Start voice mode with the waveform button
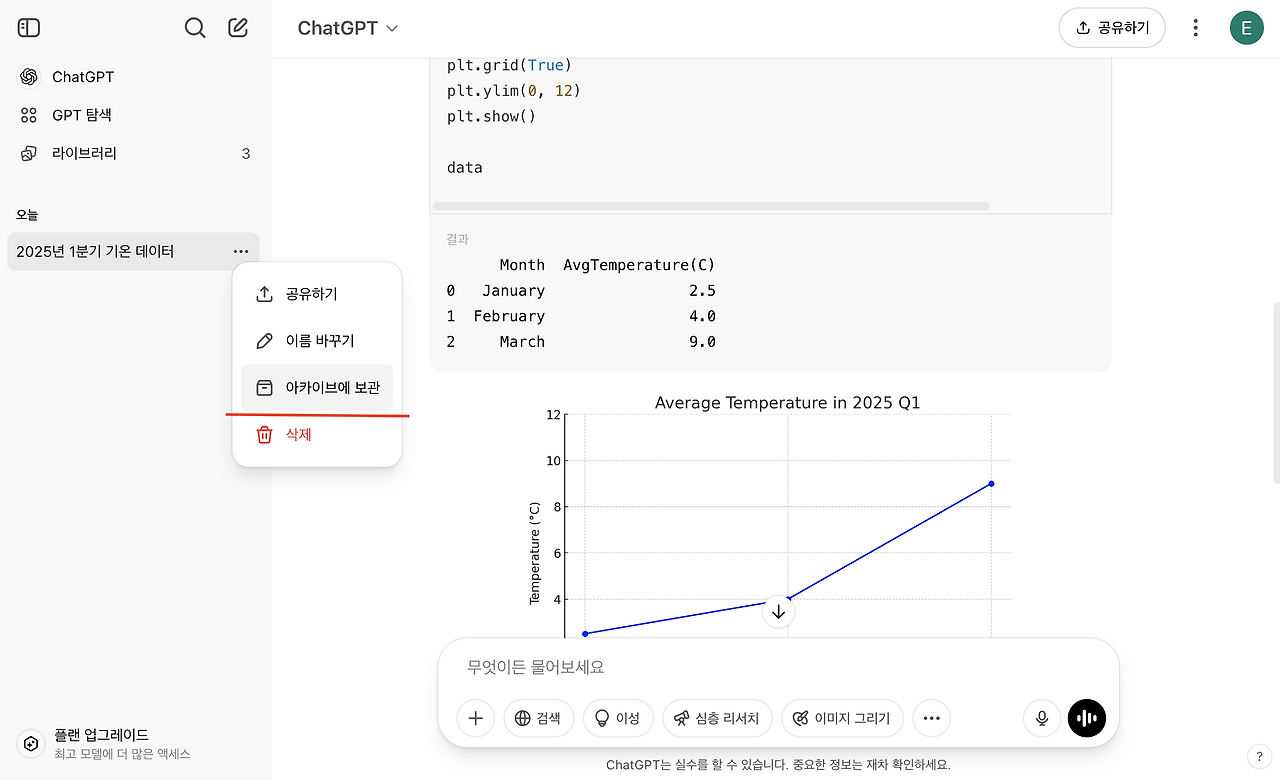 pyautogui.click(x=1087, y=718)
